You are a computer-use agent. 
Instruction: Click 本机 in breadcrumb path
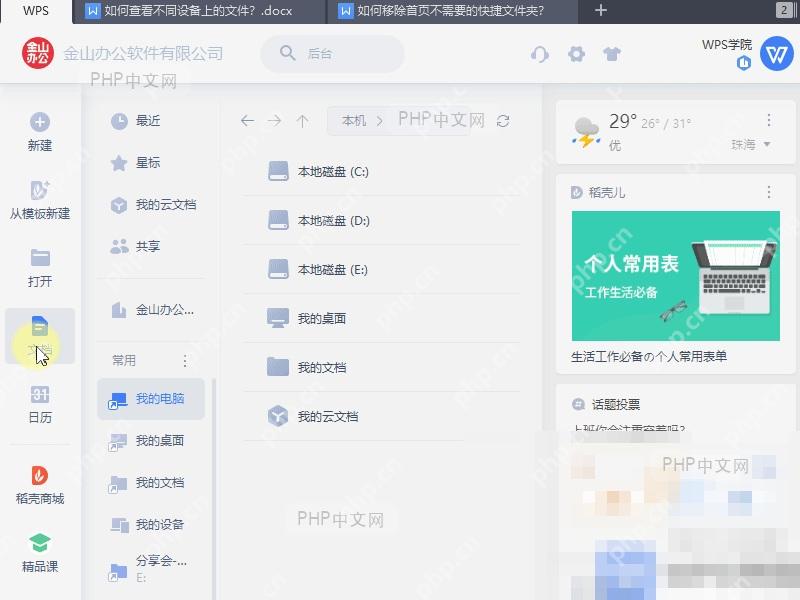point(354,121)
